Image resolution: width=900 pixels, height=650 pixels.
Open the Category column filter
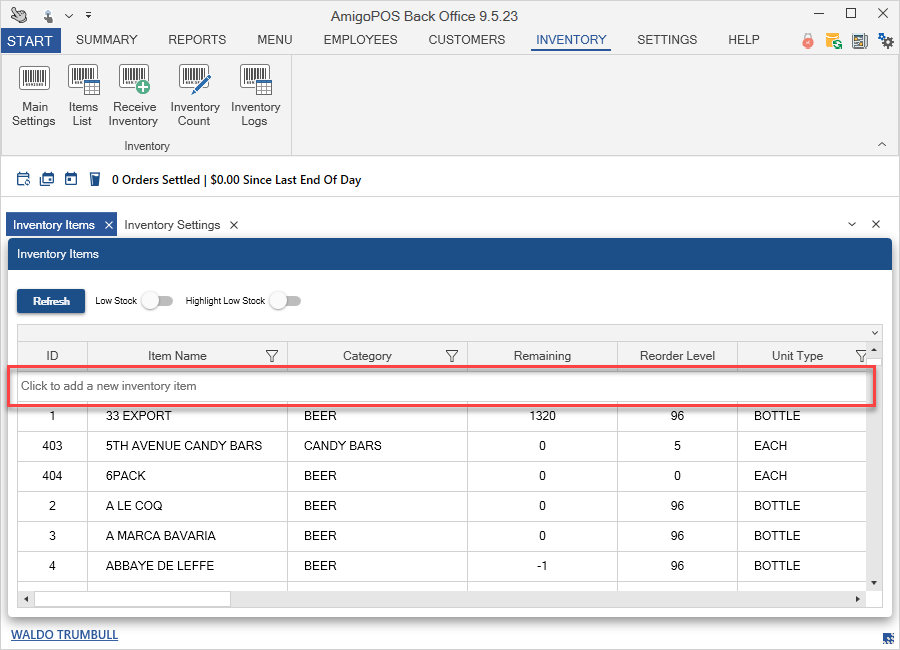tap(452, 356)
